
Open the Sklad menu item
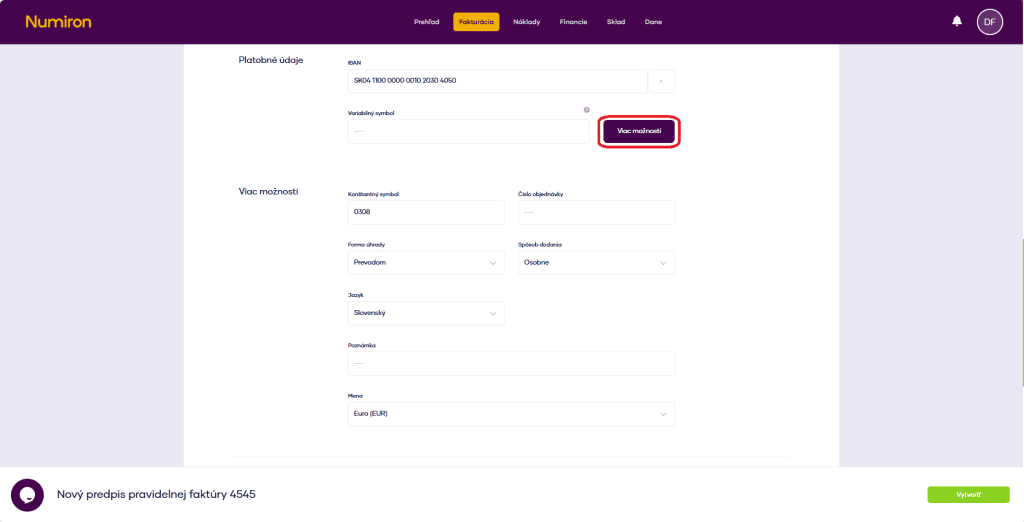[616, 22]
